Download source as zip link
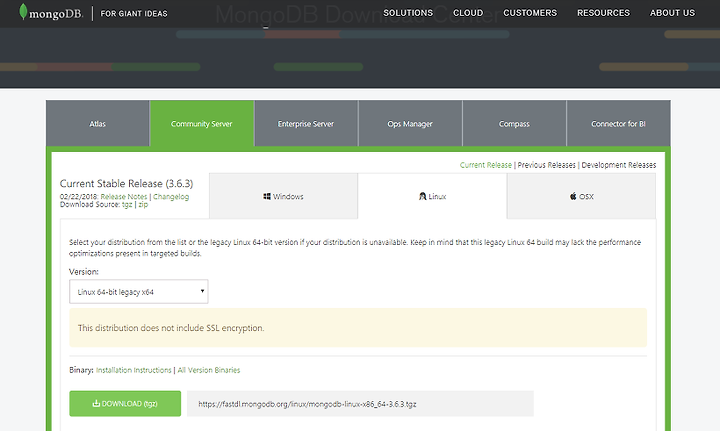 [x=143, y=205]
